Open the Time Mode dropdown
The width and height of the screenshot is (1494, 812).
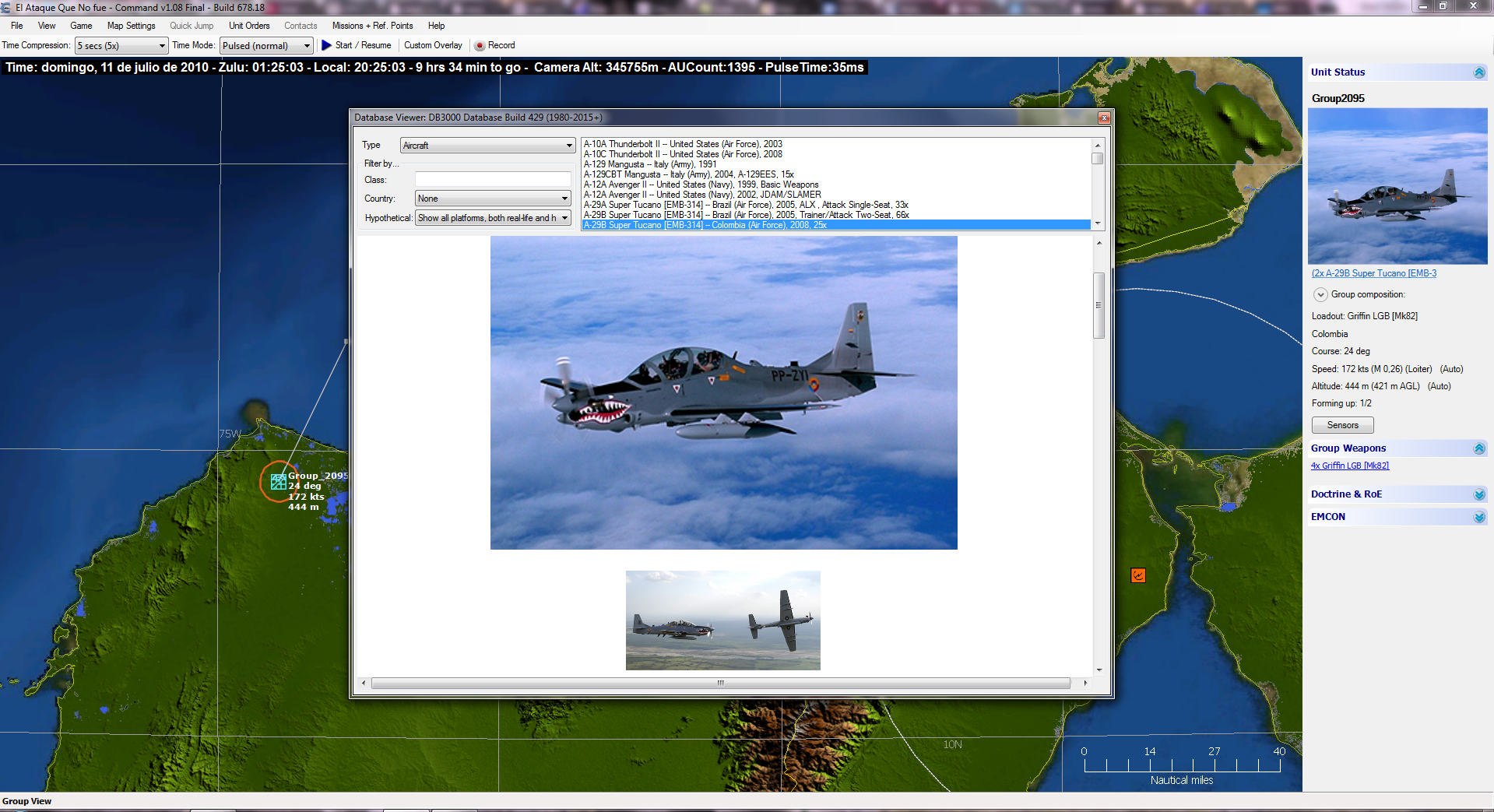click(266, 46)
